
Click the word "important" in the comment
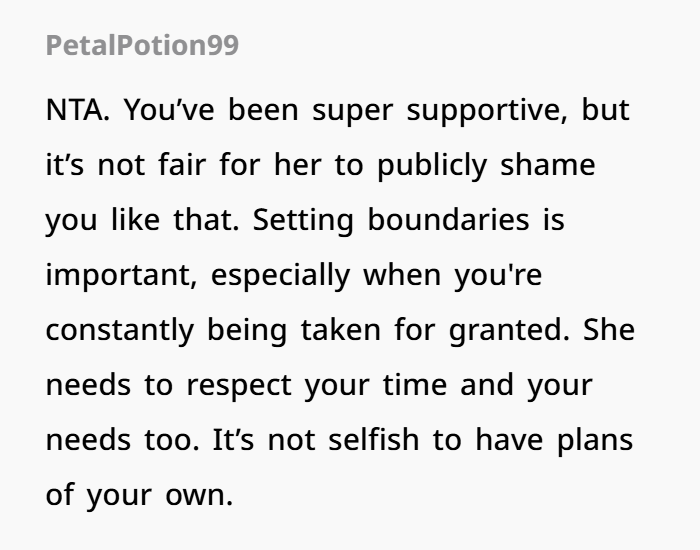coord(118,276)
